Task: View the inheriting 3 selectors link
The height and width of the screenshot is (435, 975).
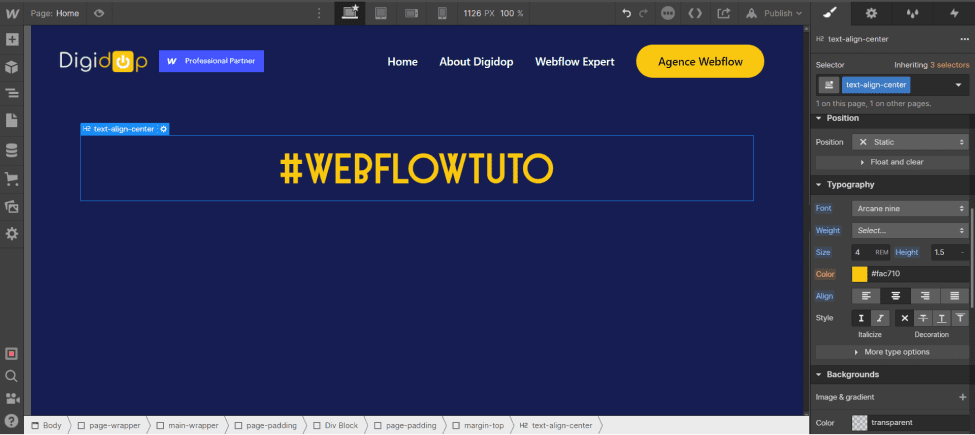Action: coord(949,65)
